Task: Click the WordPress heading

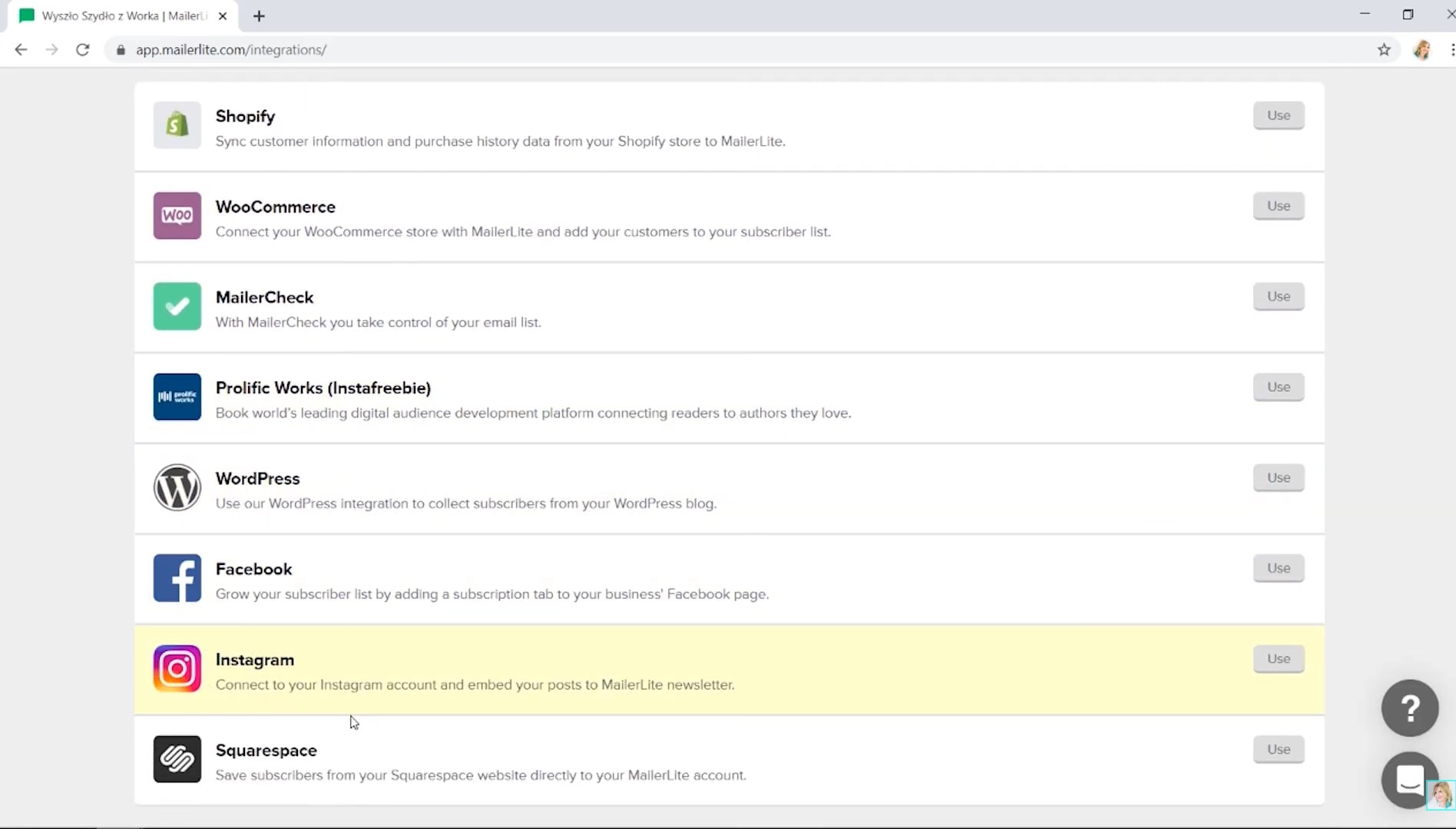Action: click(x=258, y=478)
